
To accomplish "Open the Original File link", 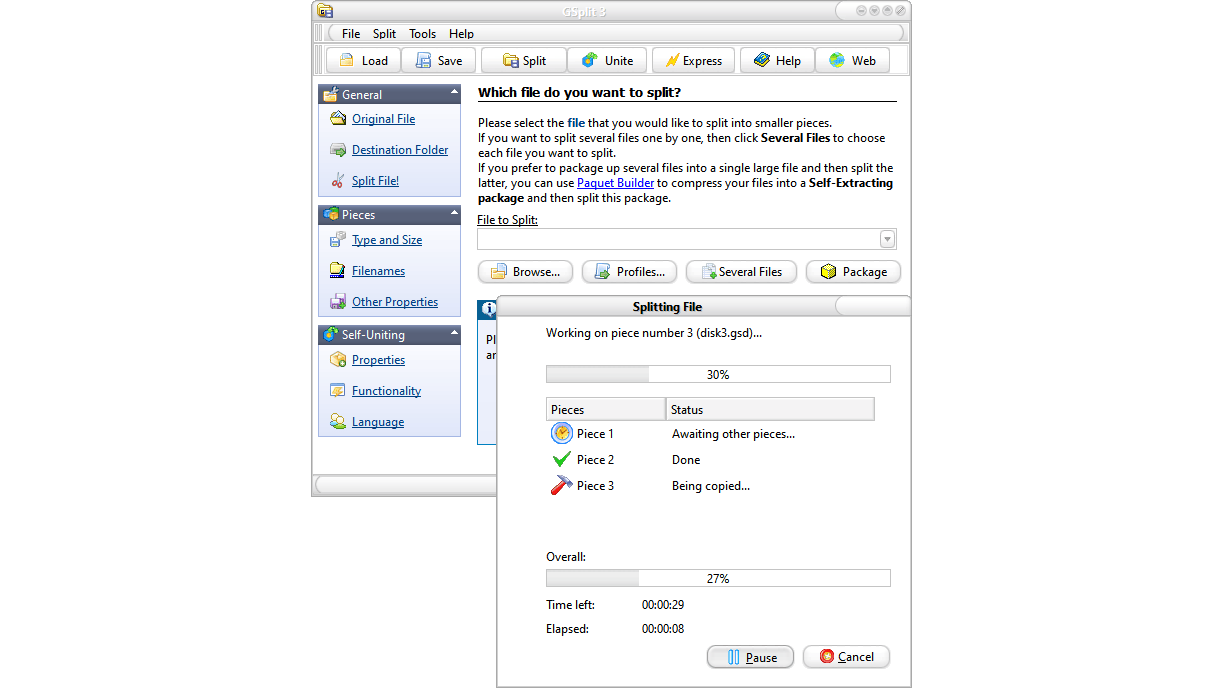I will coord(383,119).
